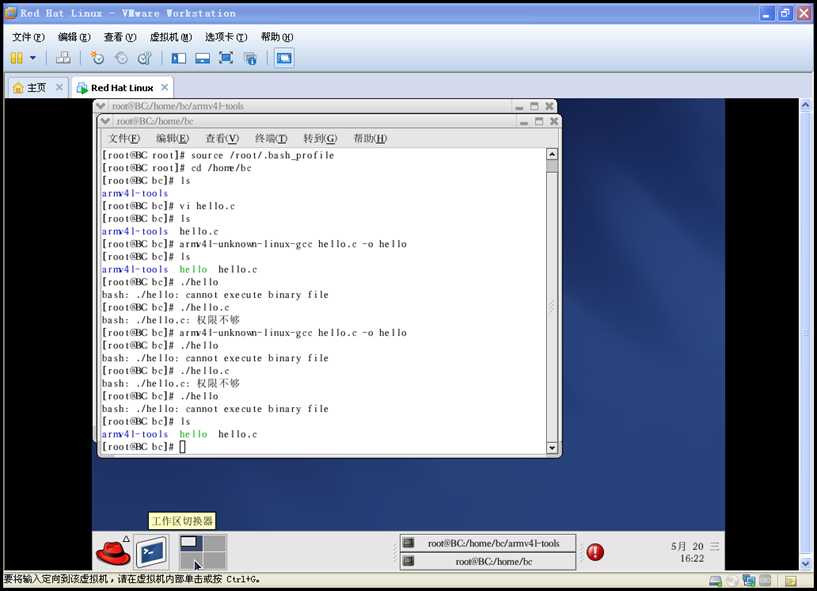Click the armv4l-tools directory in last ls output
The height and width of the screenshot is (591, 817).
coord(135,434)
